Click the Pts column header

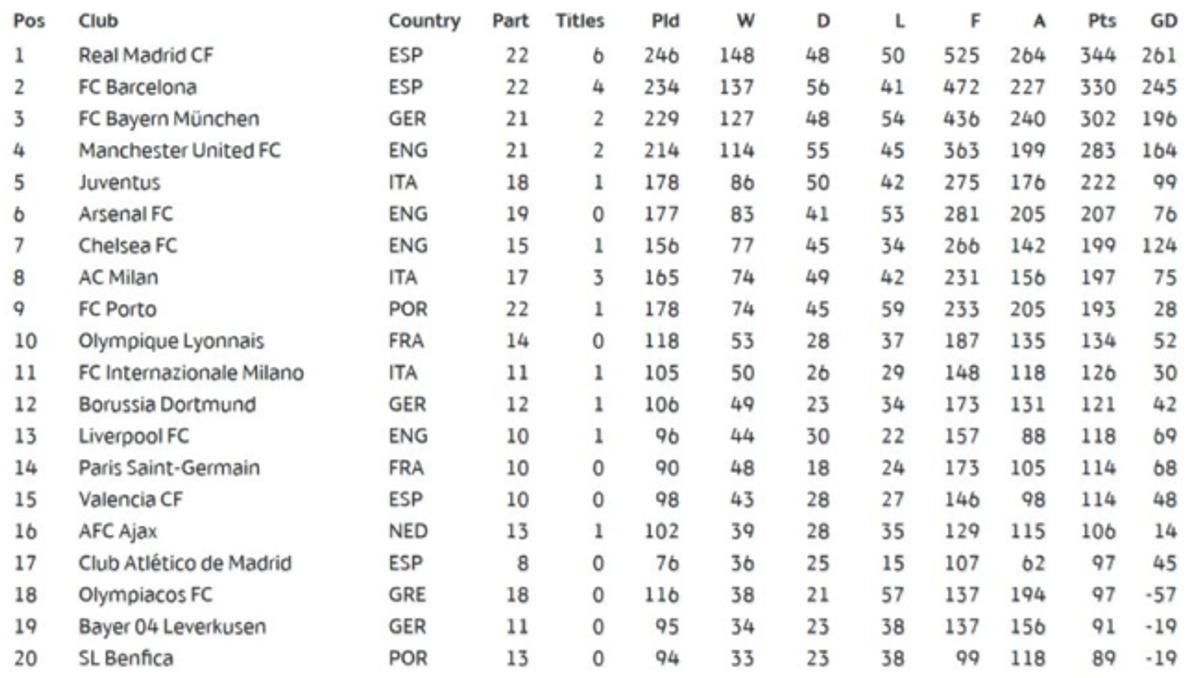point(1101,21)
